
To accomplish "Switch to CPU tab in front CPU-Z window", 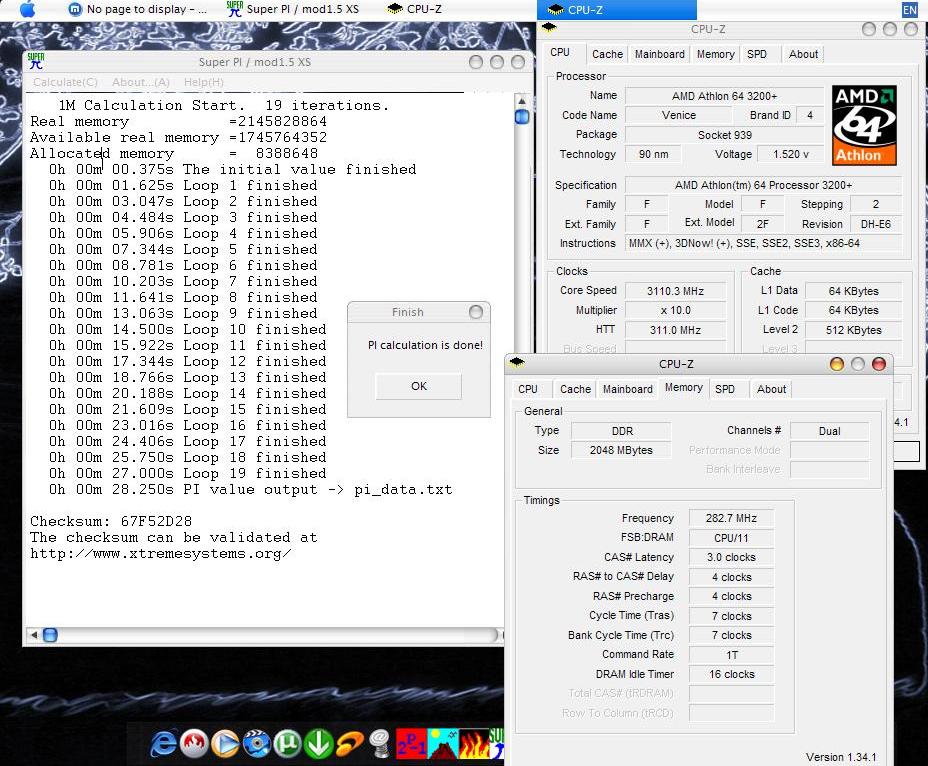I will pyautogui.click(x=528, y=389).
